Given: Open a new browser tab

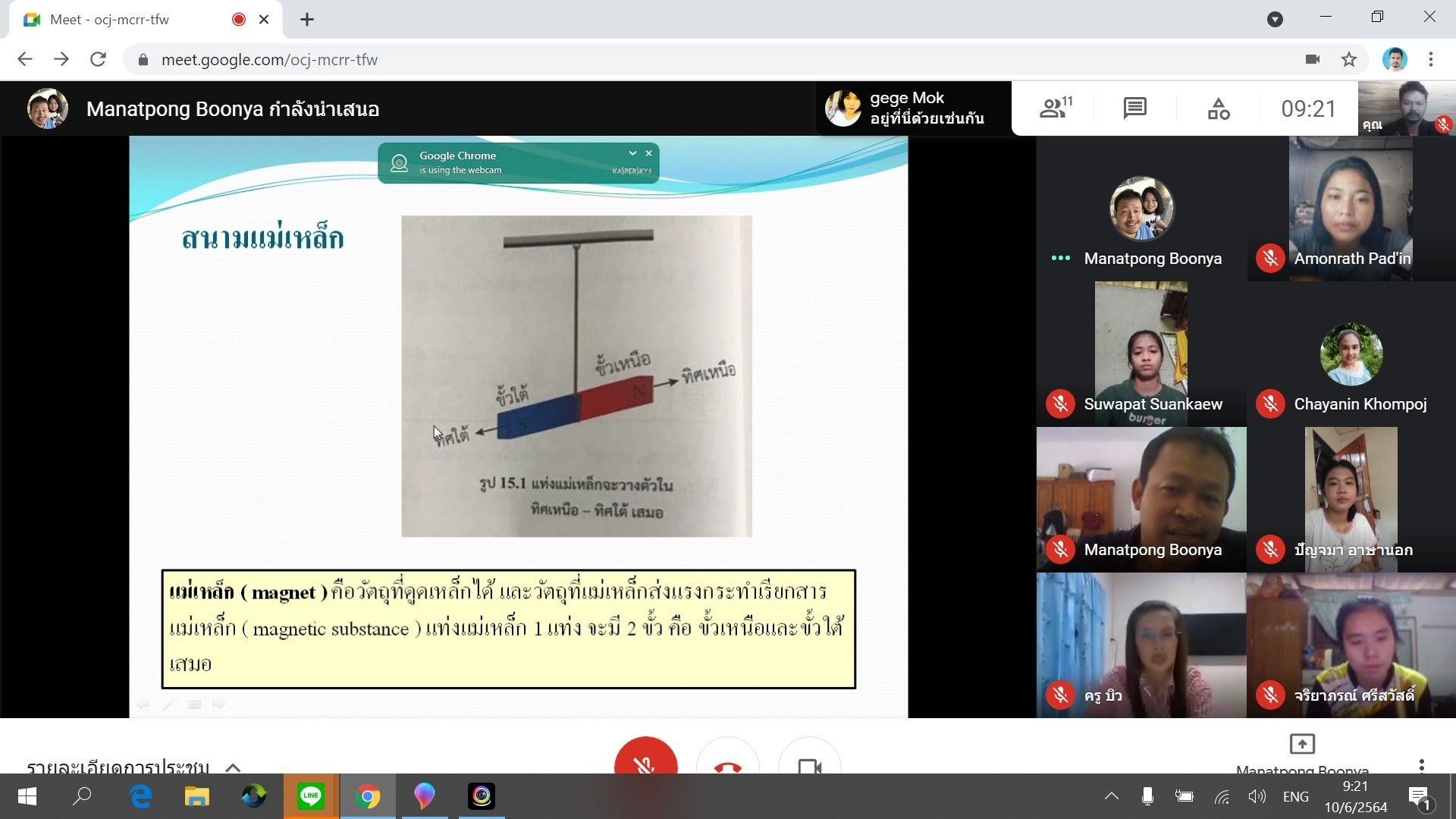Looking at the screenshot, I should pos(307,20).
